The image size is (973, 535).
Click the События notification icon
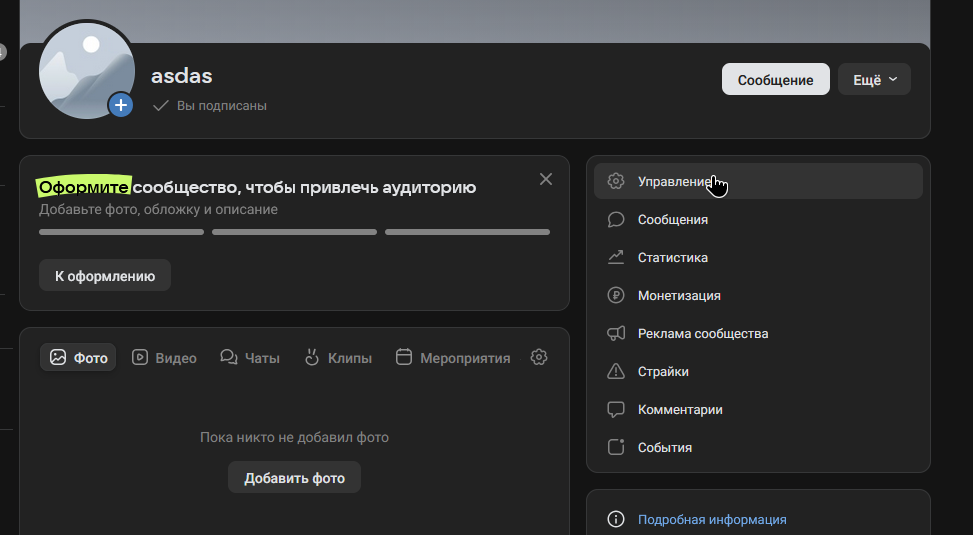(x=616, y=447)
